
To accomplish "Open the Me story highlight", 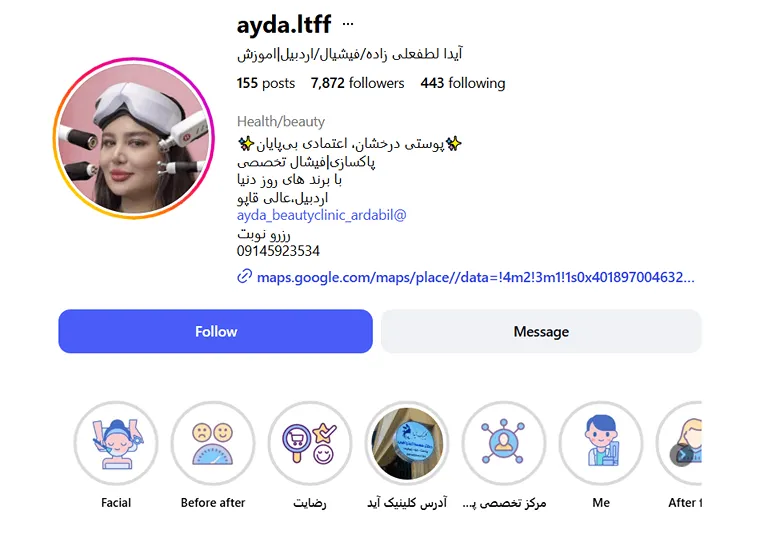I will [601, 443].
